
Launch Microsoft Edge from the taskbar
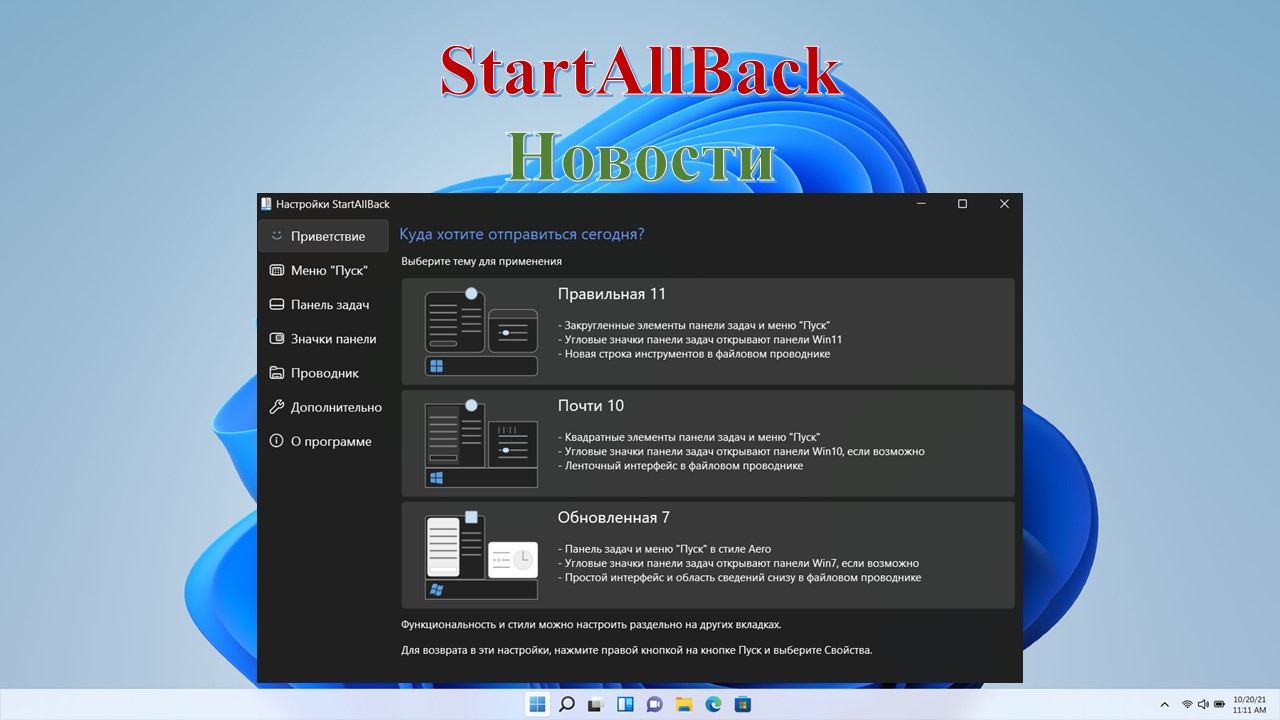(x=713, y=704)
